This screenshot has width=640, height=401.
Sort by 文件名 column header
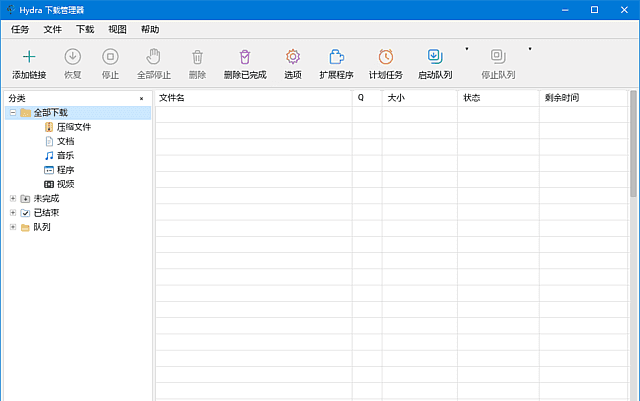pyautogui.click(x=253, y=98)
